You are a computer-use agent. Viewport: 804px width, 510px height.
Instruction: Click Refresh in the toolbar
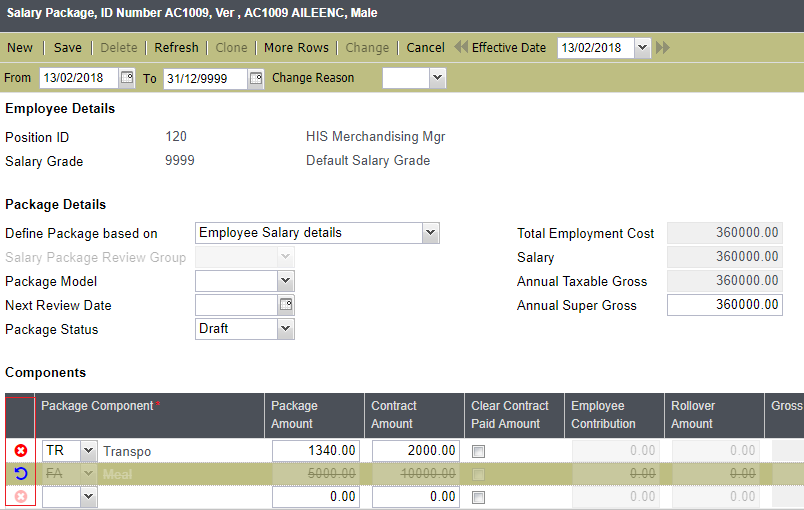(176, 47)
